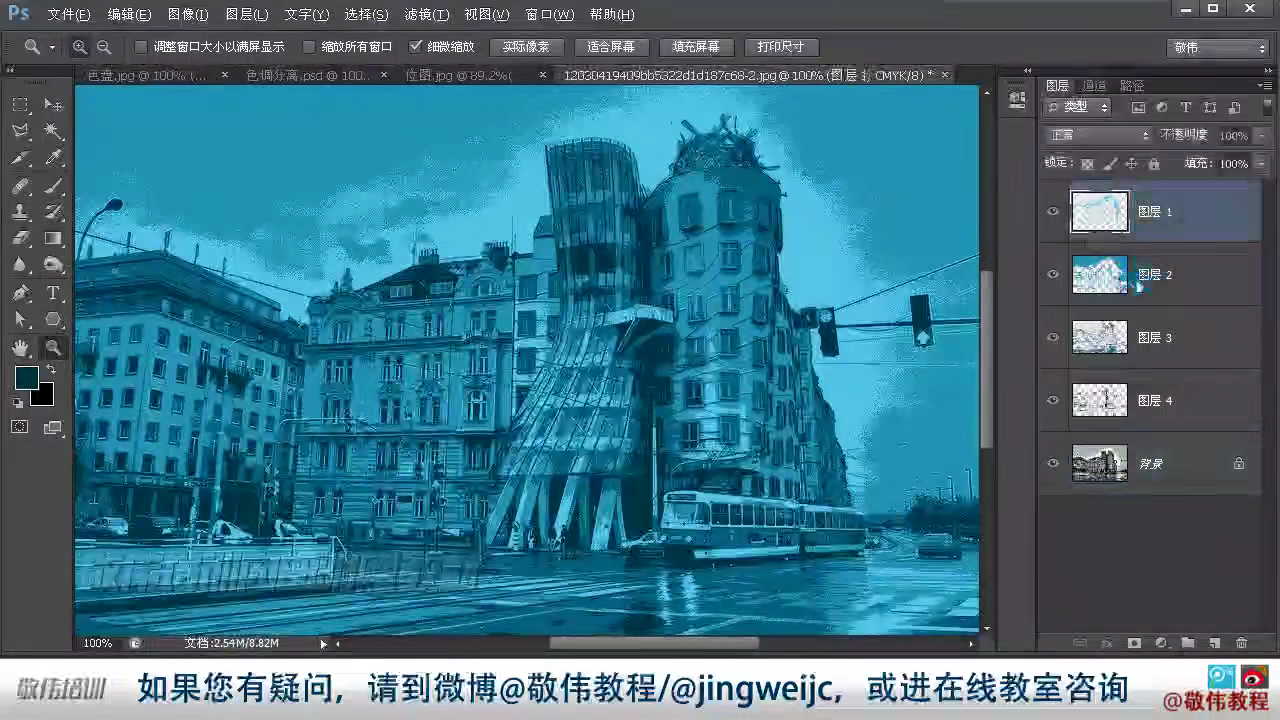Viewport: 1280px width, 720px height.
Task: Enable zoom all windows checkbox
Action: [309, 47]
